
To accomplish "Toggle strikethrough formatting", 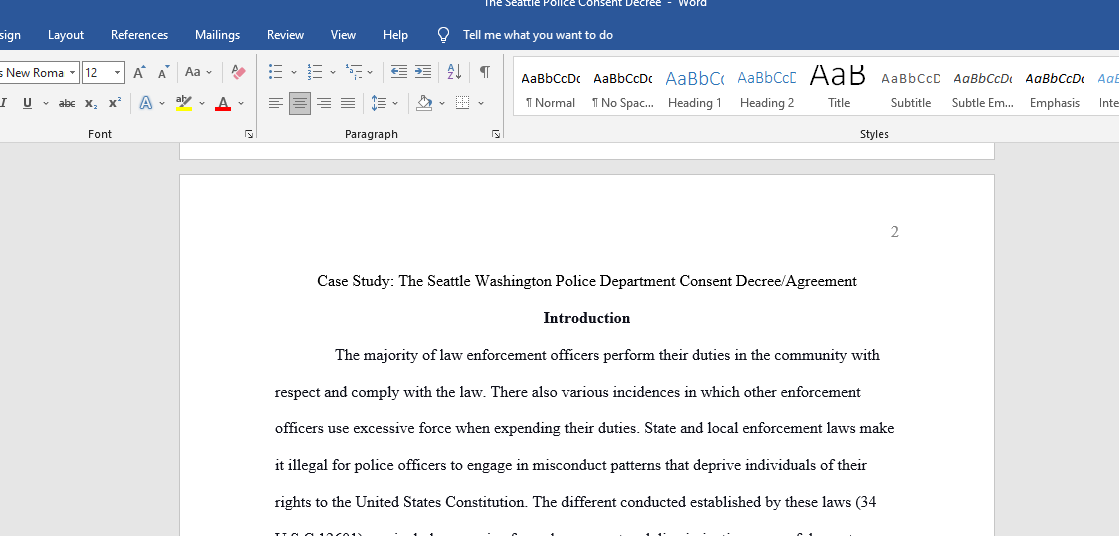I will tap(67, 103).
